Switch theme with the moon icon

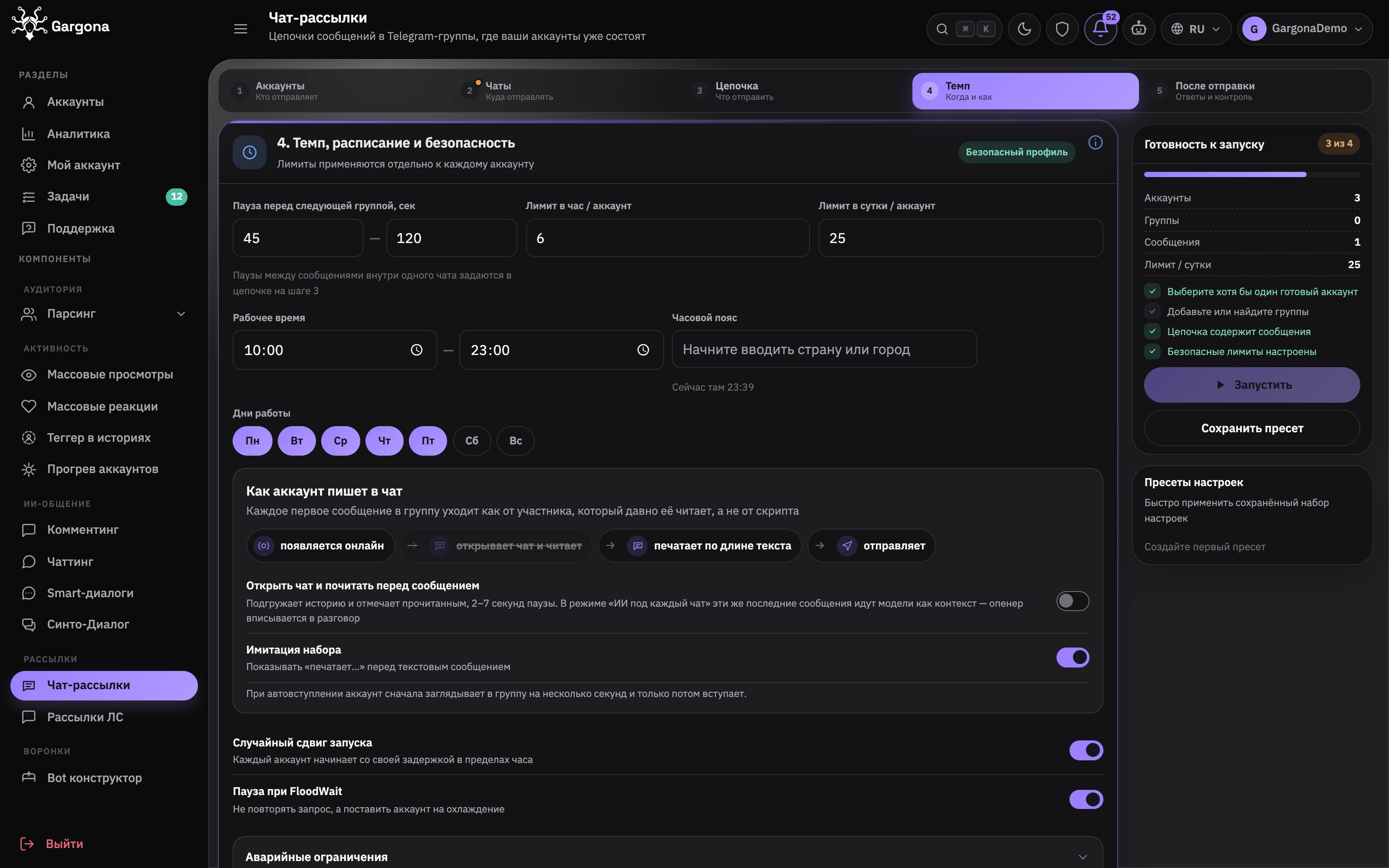[1024, 29]
